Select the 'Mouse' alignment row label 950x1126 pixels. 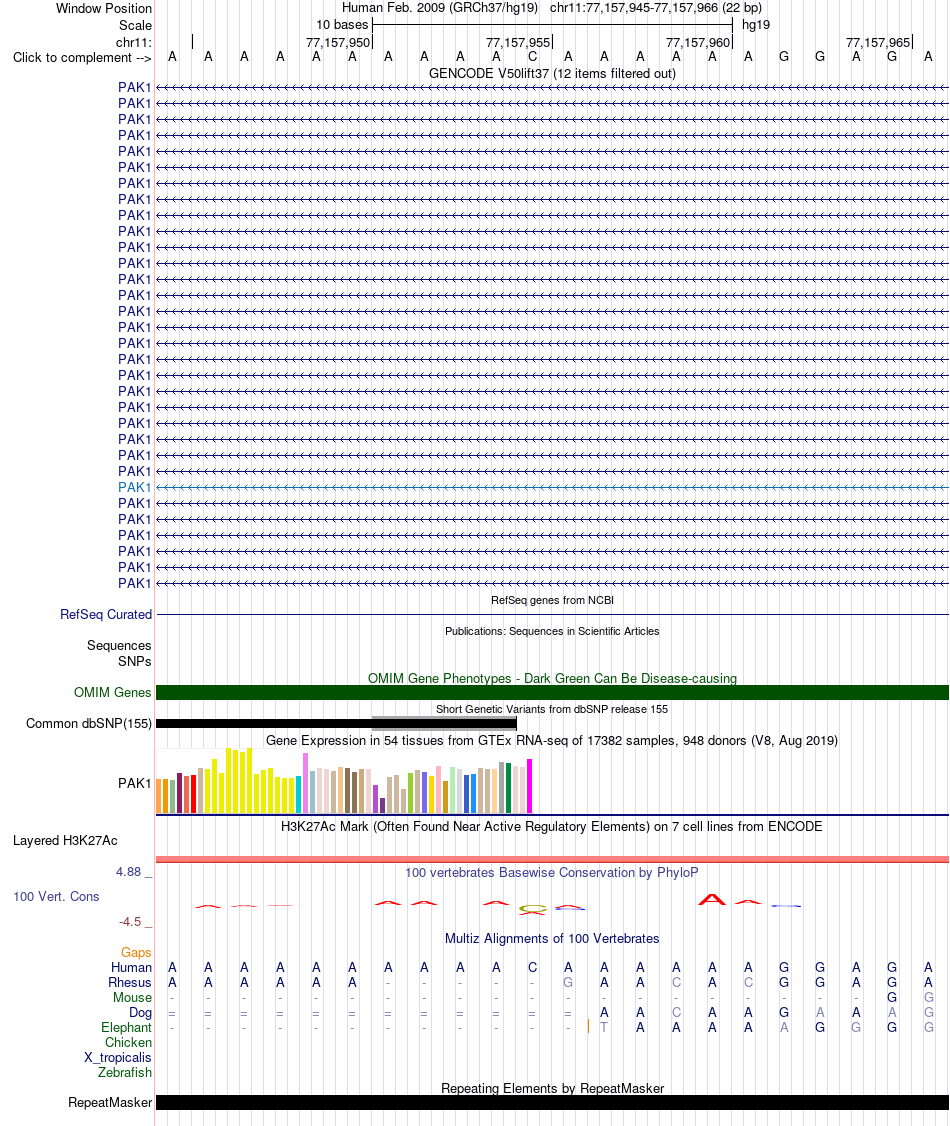tap(132, 998)
